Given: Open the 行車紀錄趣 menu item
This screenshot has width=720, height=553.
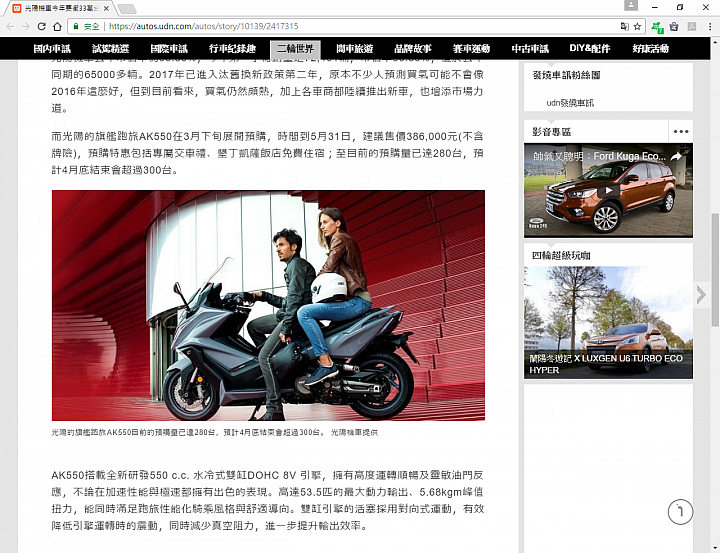Looking at the screenshot, I should [x=232, y=48].
